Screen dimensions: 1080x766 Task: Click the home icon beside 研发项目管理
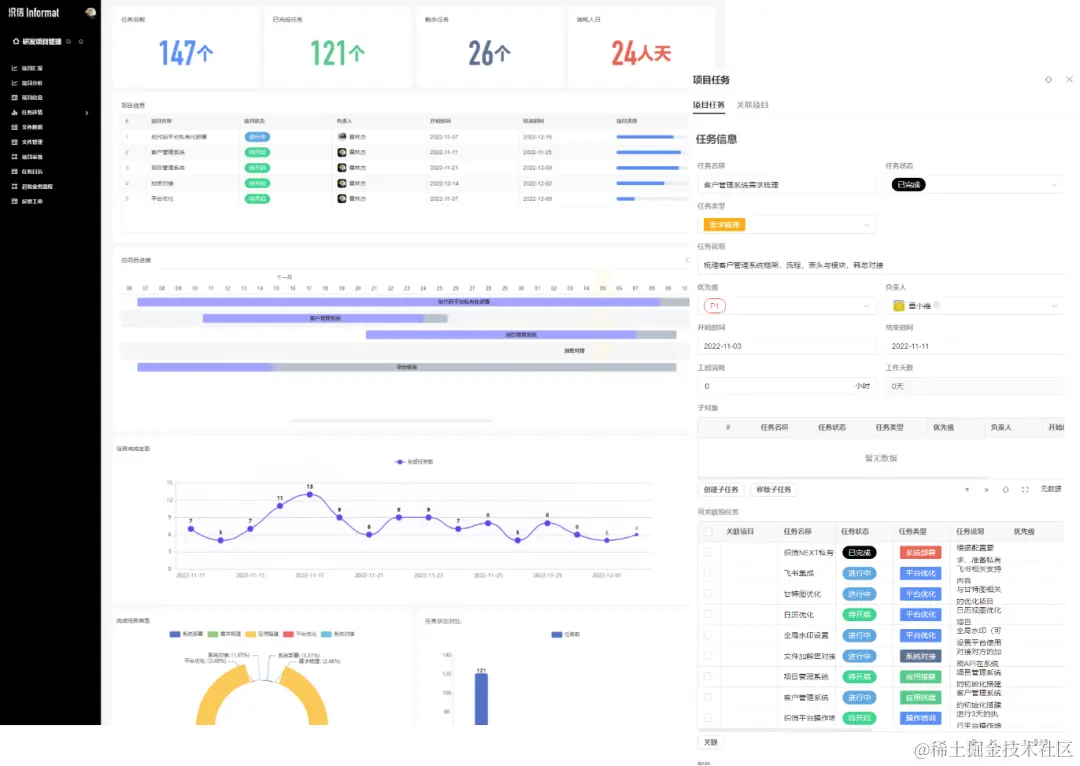click(16, 41)
